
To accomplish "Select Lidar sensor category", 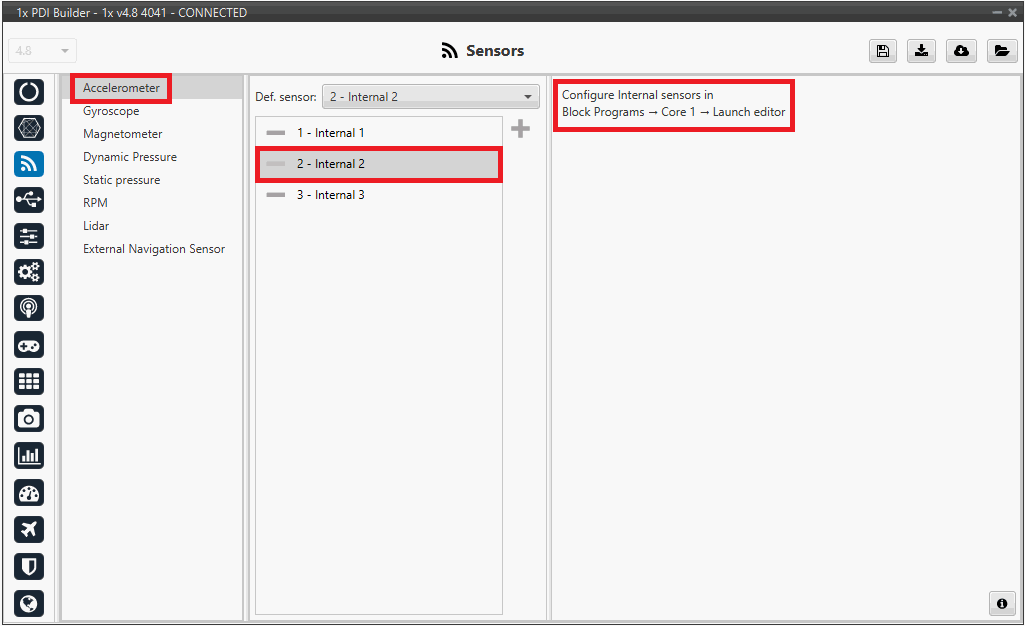I will coord(95,225).
